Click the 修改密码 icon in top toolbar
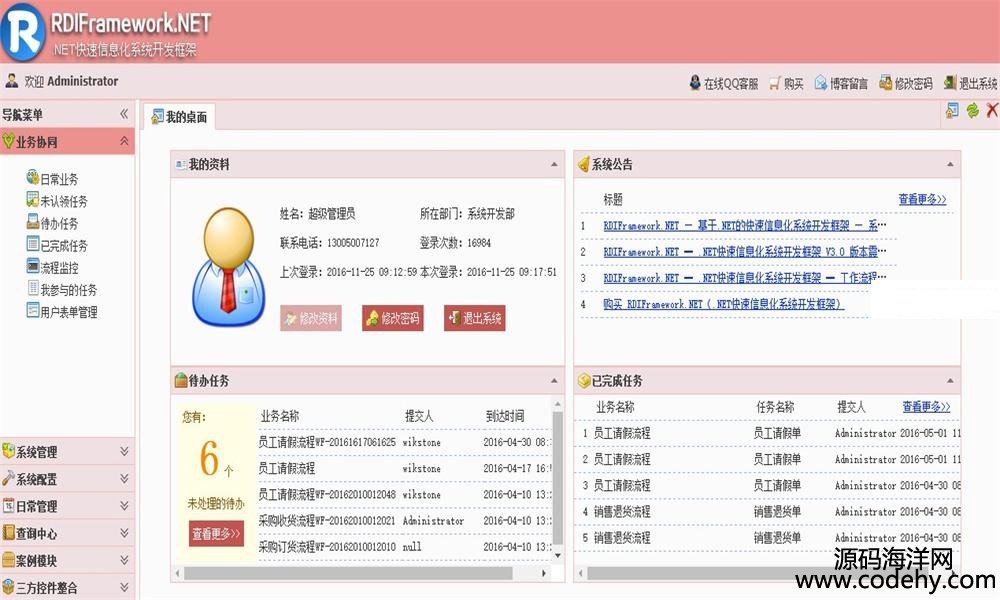 click(x=885, y=82)
